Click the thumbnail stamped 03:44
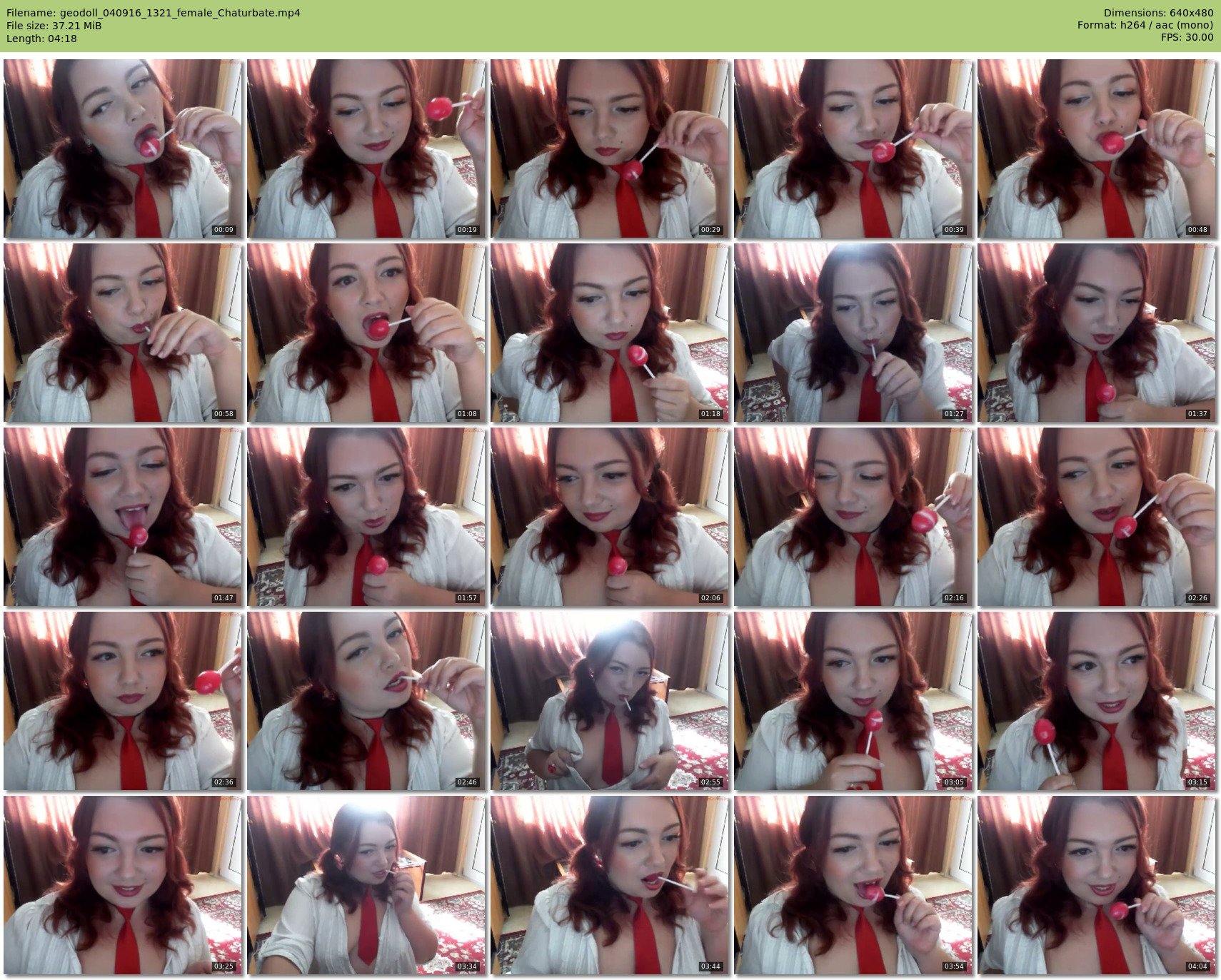This screenshot has height=980, width=1221. [610, 885]
